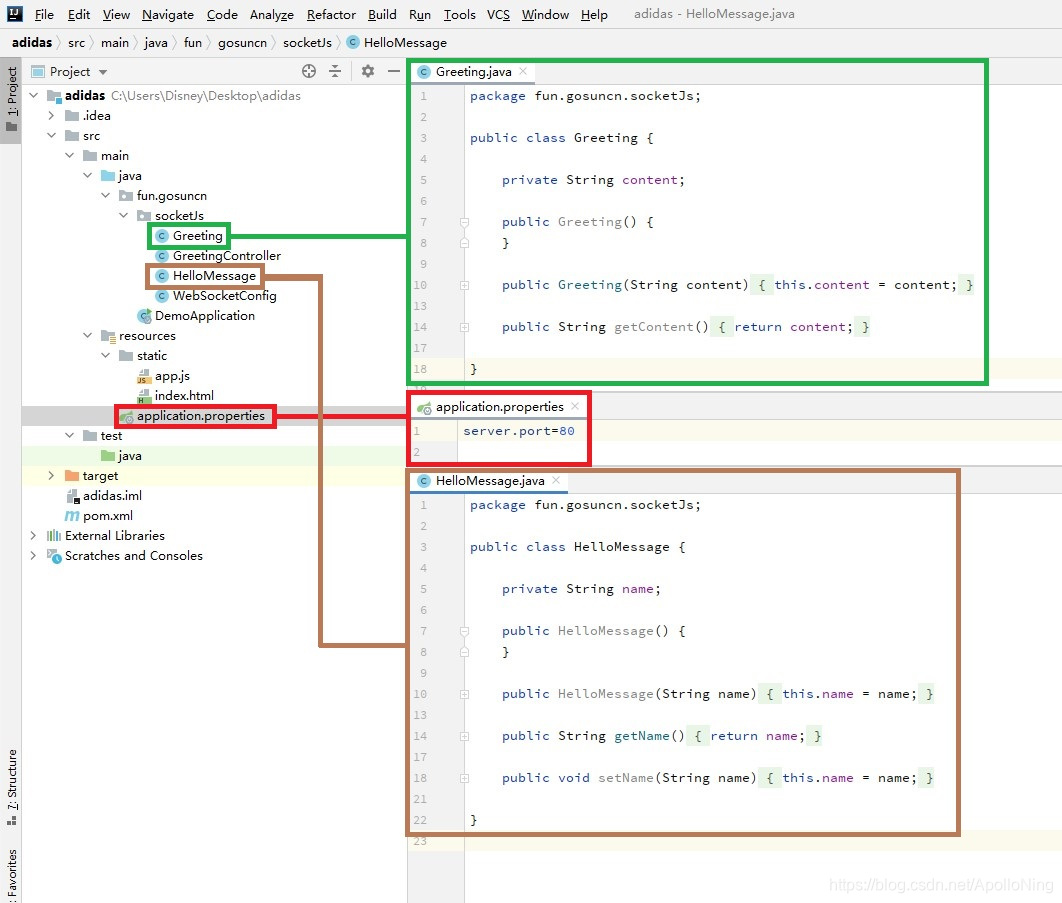Toggle the Favorites tool window button
1062x903 pixels.
click(11, 874)
